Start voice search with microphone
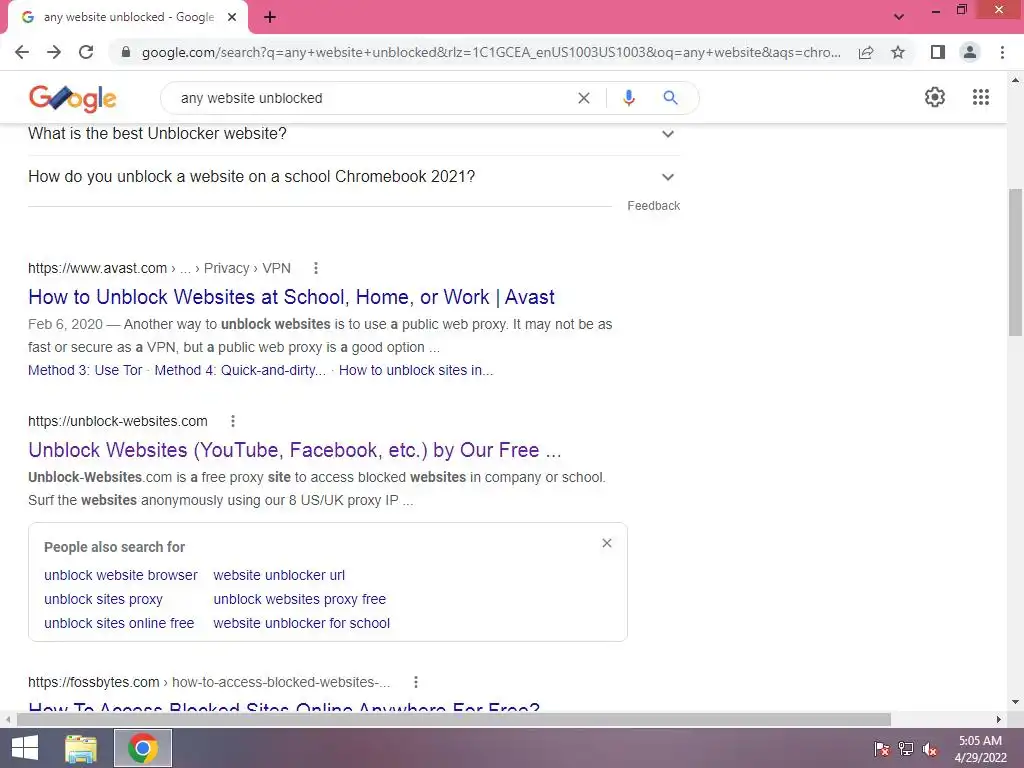 [628, 98]
